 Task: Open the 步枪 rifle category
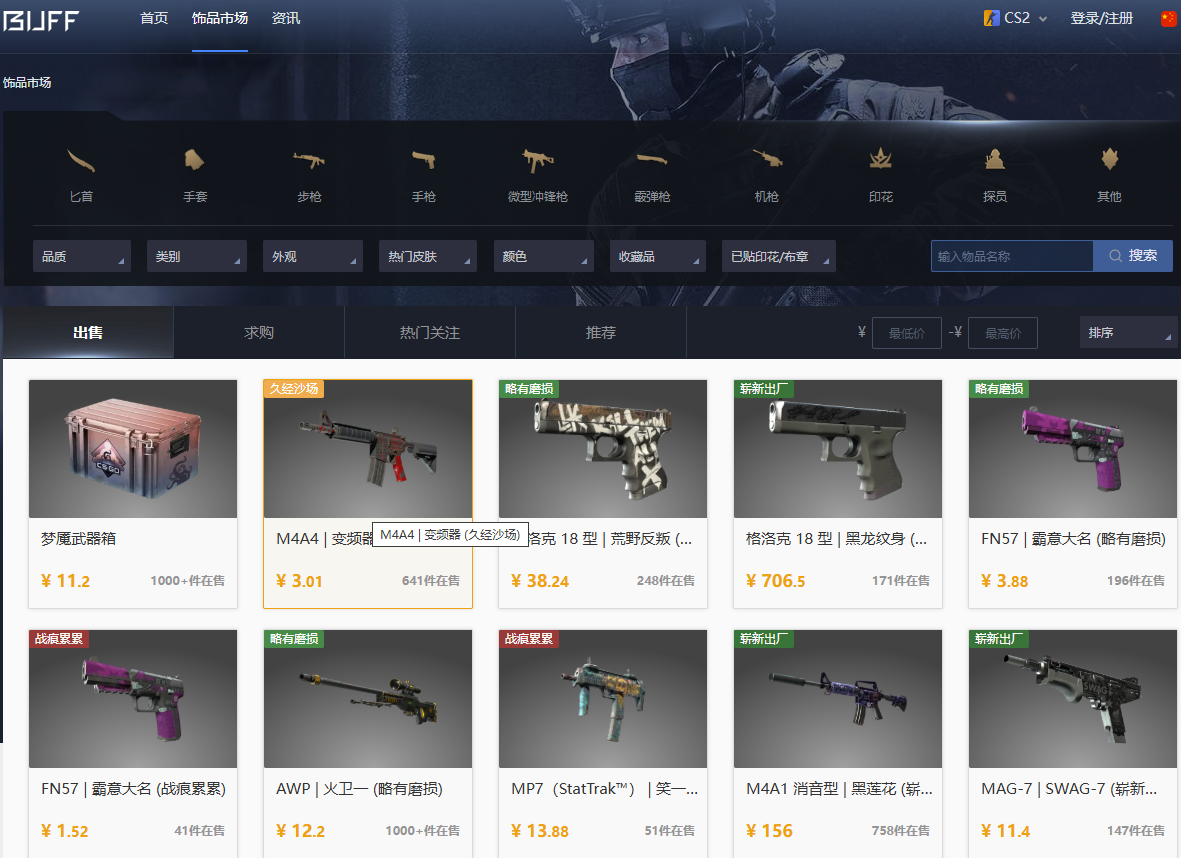[x=309, y=176]
